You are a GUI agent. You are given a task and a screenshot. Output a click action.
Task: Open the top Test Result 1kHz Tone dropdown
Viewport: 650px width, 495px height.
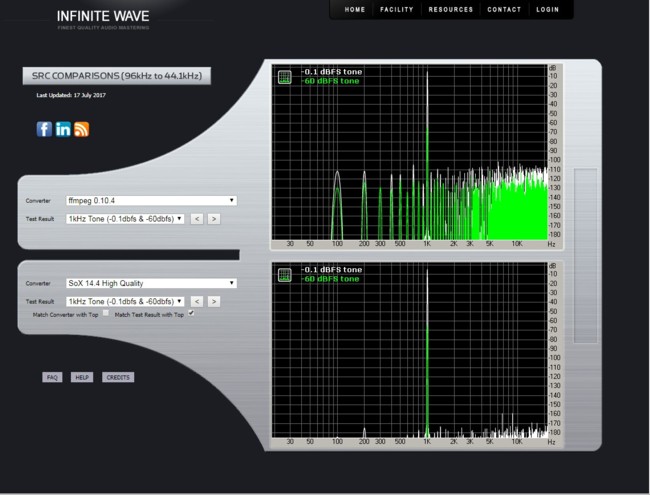(x=125, y=219)
